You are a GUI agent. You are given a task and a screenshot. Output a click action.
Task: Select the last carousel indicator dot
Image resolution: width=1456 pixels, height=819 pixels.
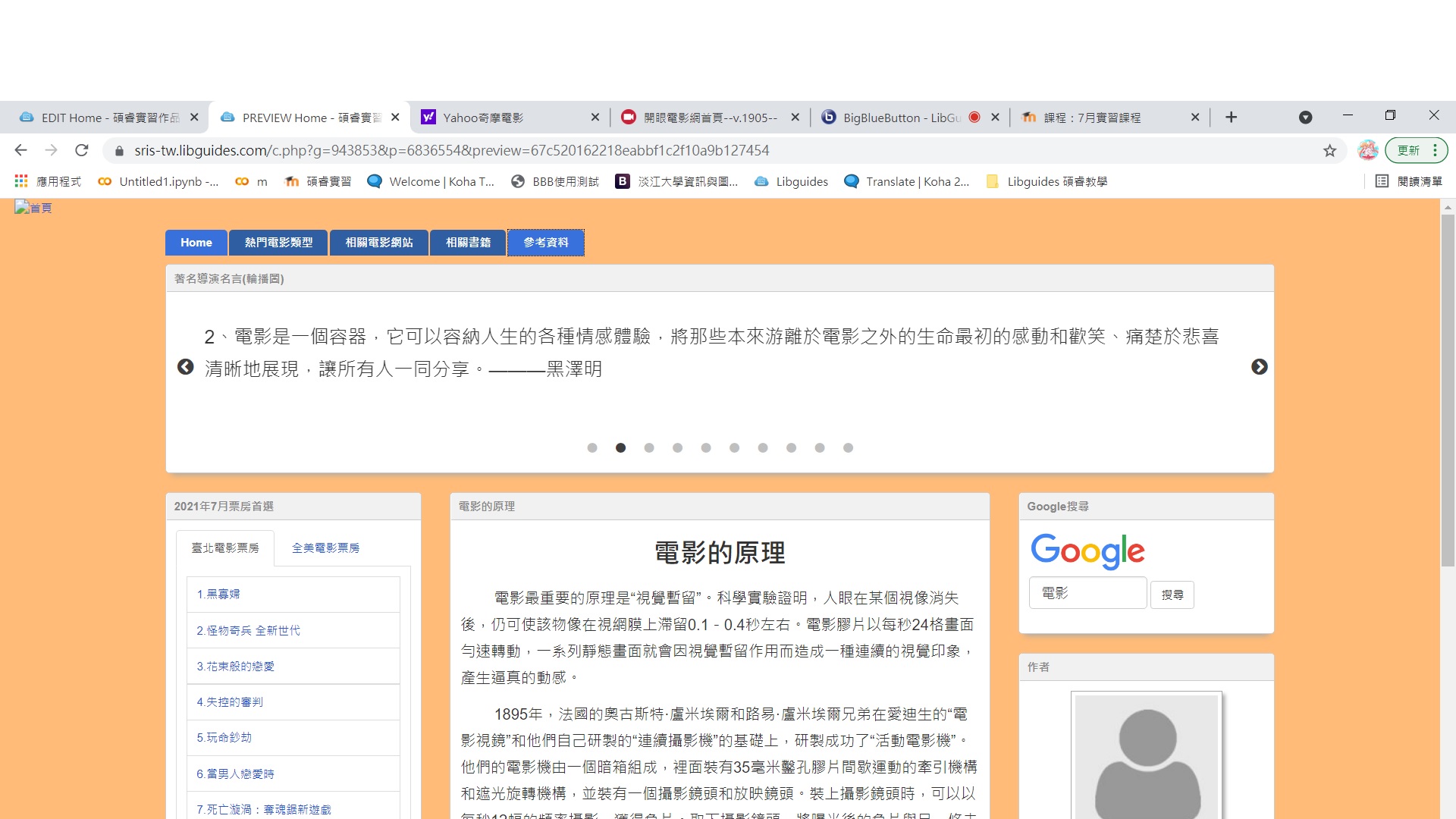point(848,448)
